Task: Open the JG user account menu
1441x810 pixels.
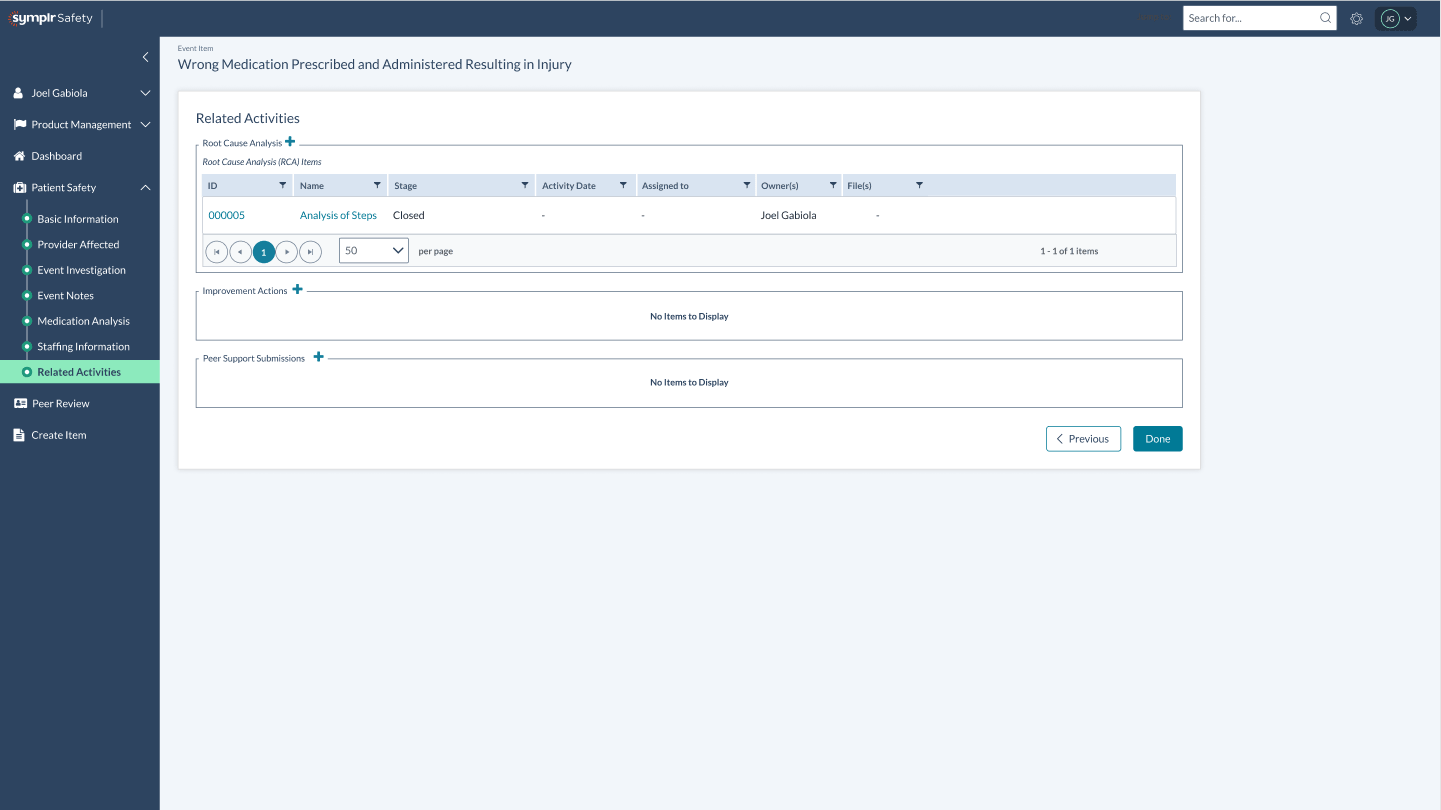Action: point(1396,18)
